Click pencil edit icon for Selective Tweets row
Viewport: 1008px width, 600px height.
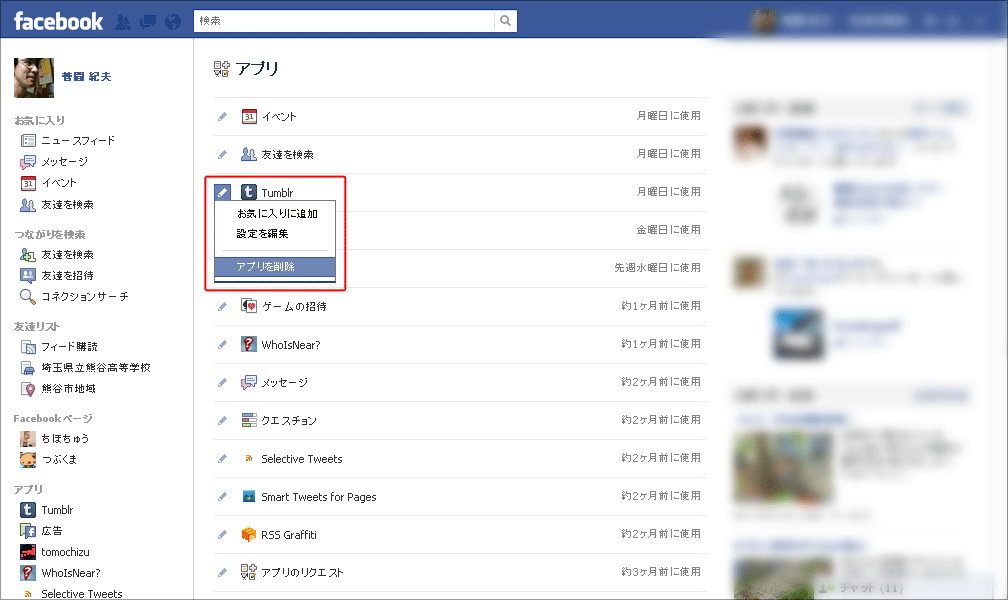click(222, 458)
